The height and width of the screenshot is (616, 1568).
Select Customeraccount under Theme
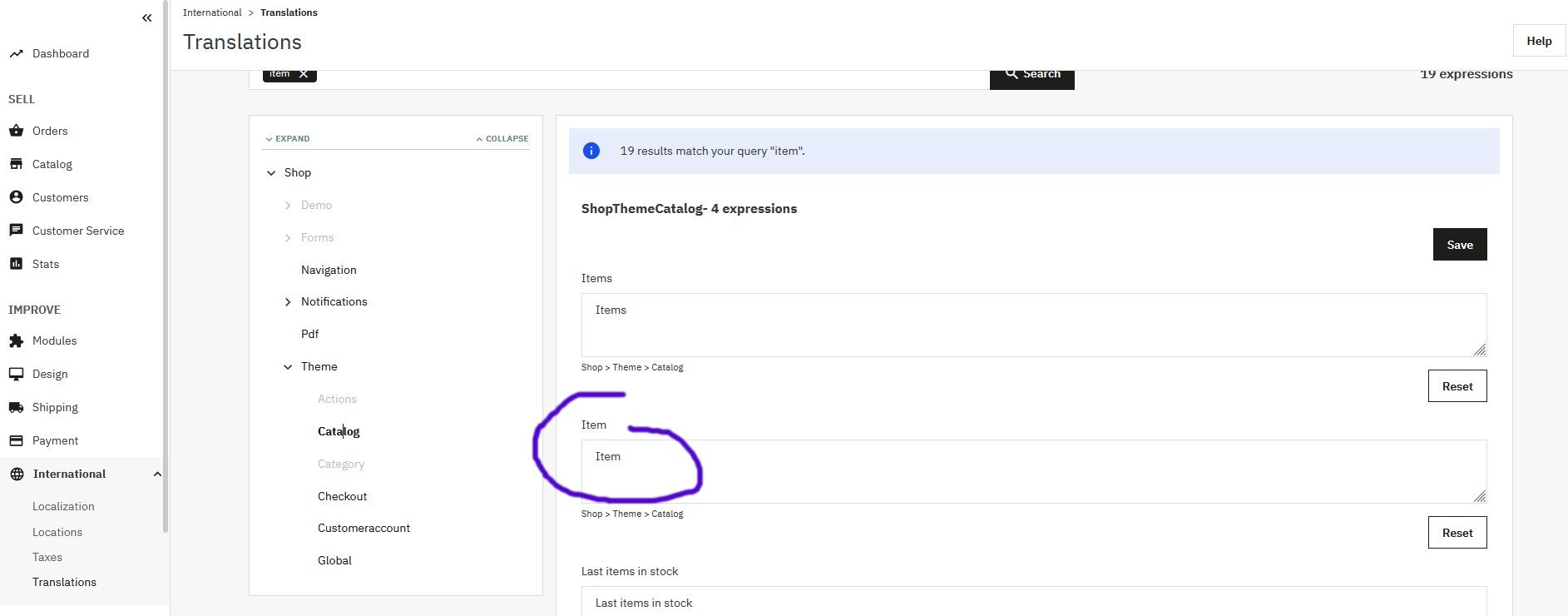coord(364,528)
